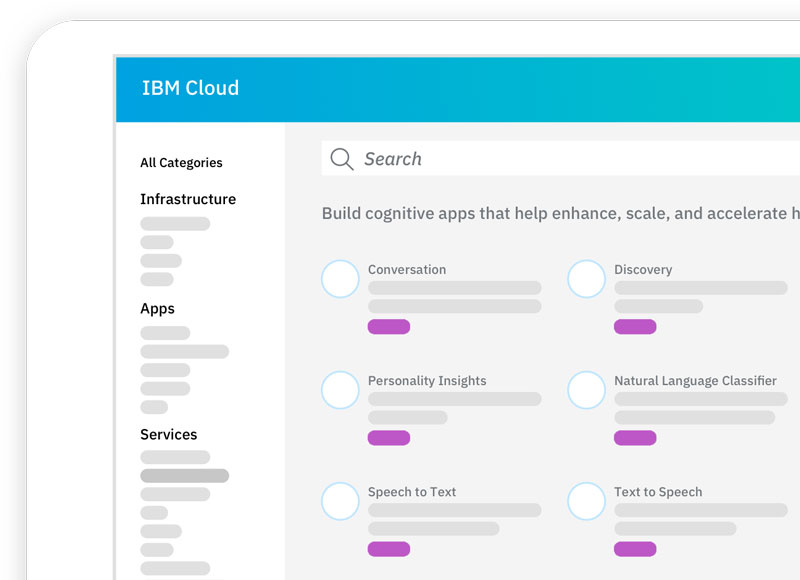Open the Personality Insights service icon

[340, 390]
